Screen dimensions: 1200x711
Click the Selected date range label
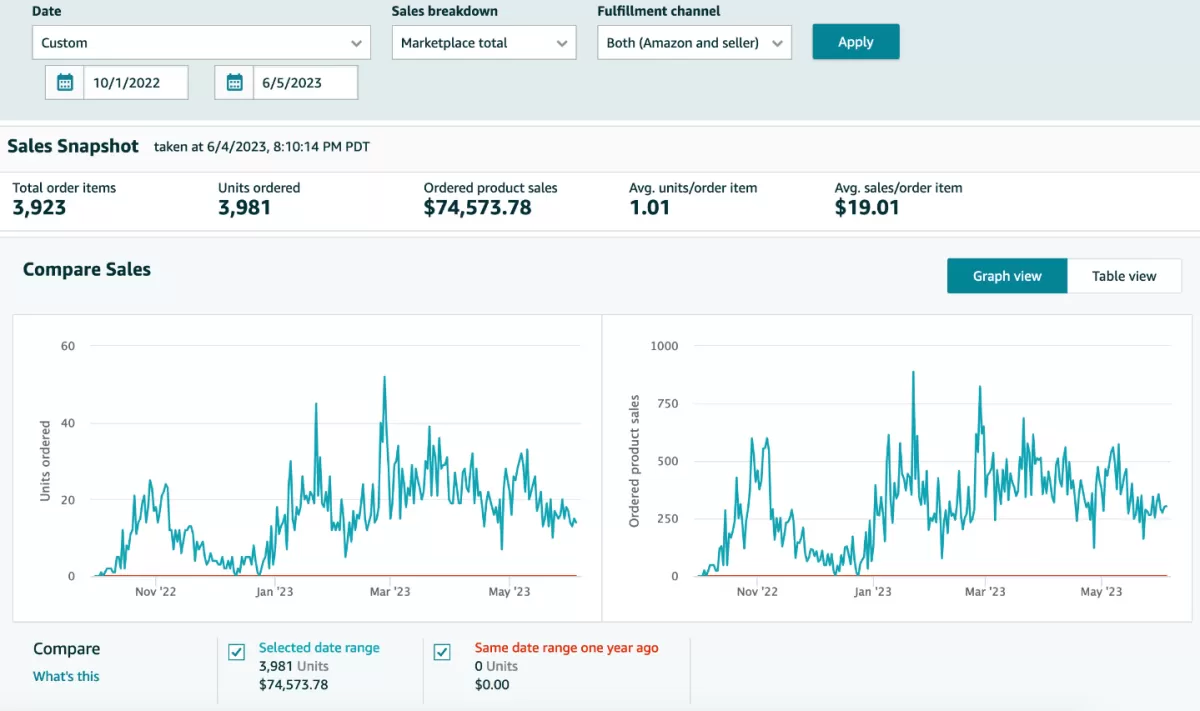tap(319, 648)
